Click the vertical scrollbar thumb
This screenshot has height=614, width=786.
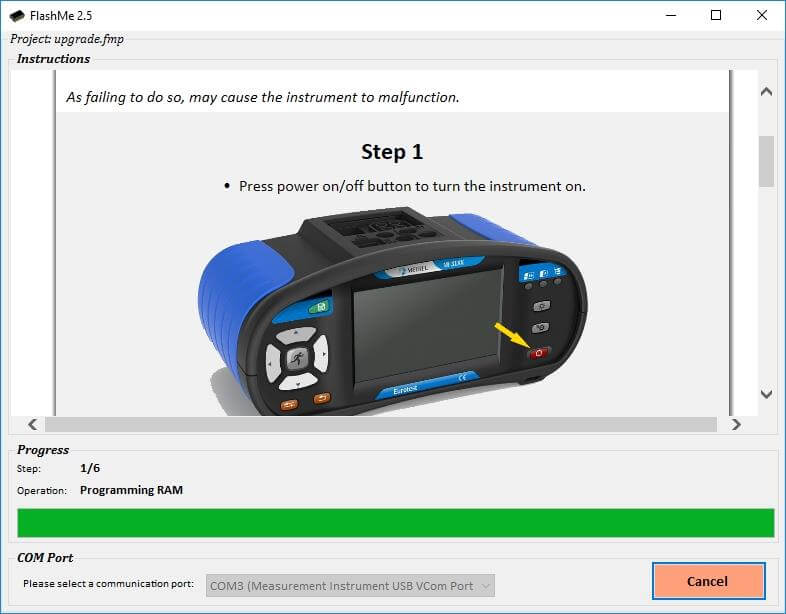[766, 161]
